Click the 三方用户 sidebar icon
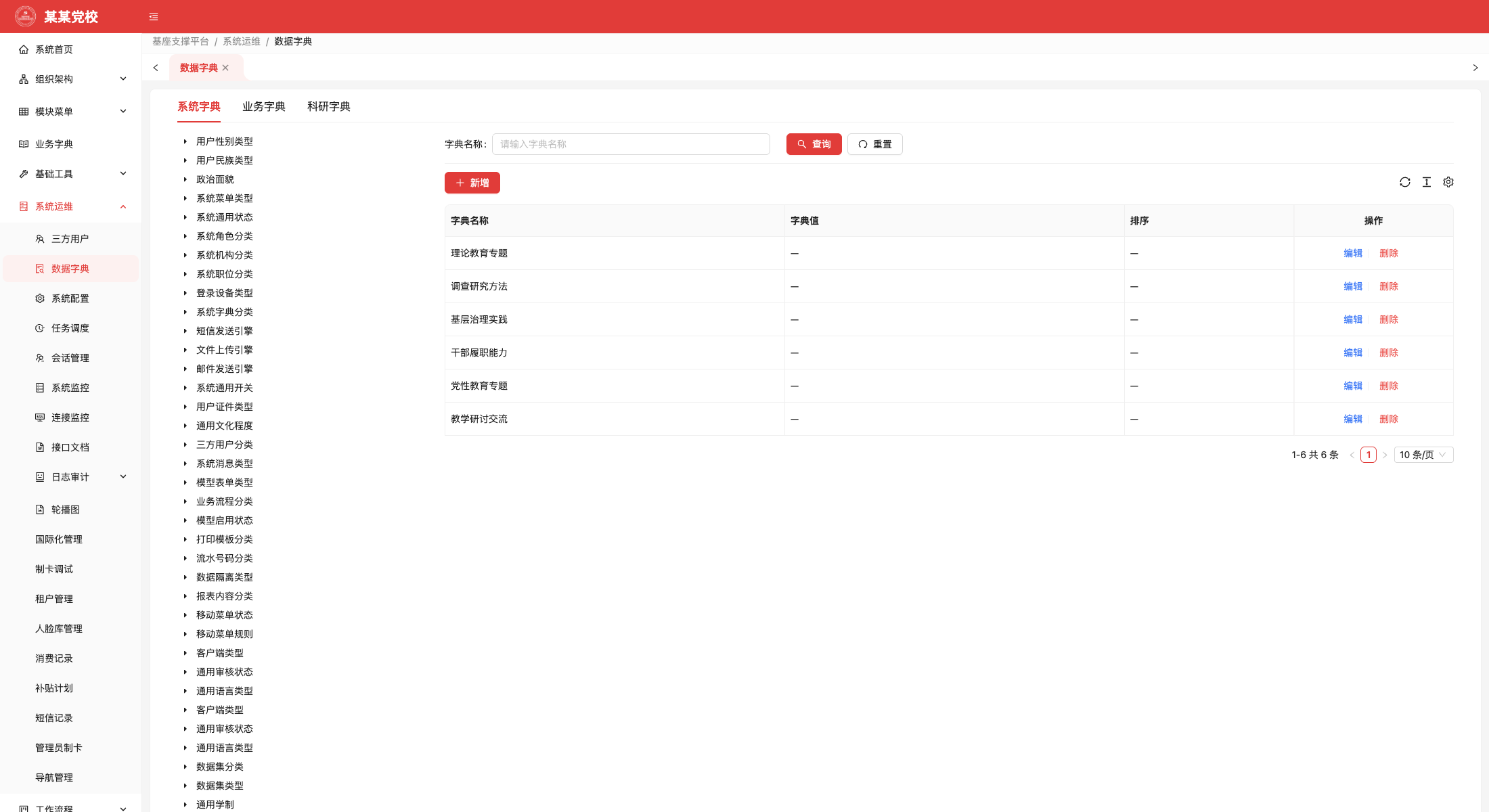 point(40,239)
